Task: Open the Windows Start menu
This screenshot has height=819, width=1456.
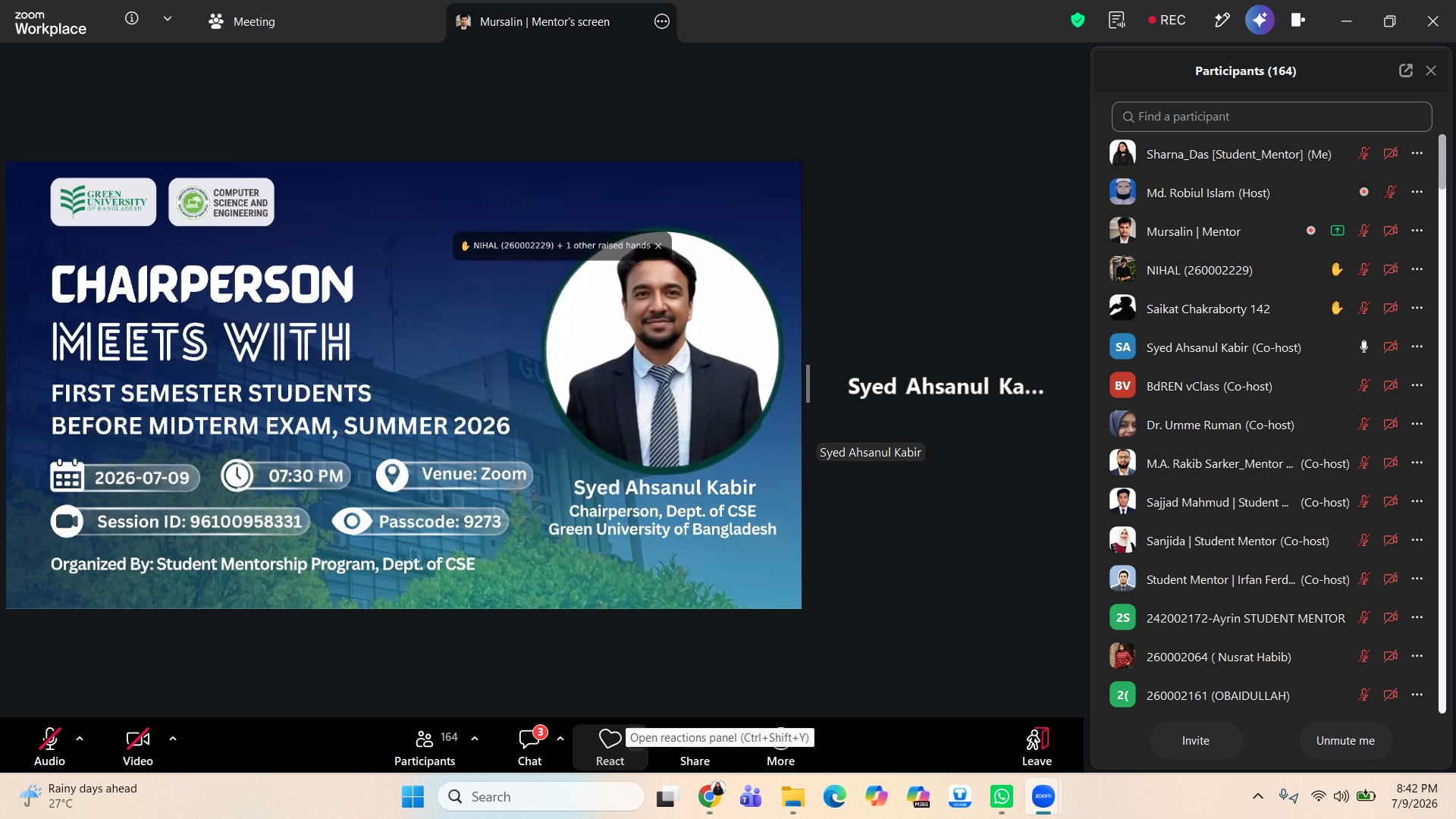Action: [x=413, y=797]
